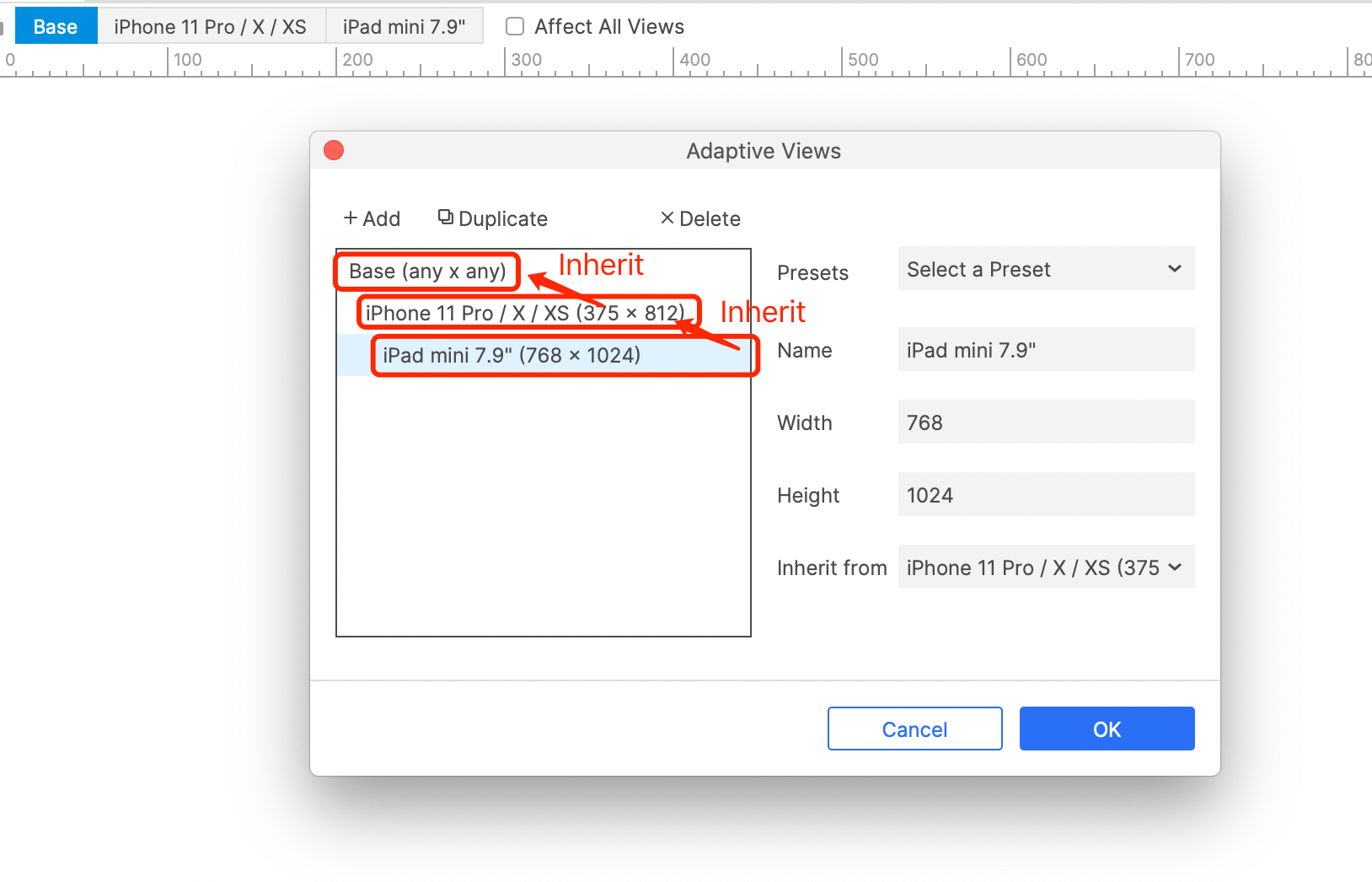This screenshot has height=882, width=1372.
Task: Enable the Affect All Views checkbox
Action: [x=515, y=26]
